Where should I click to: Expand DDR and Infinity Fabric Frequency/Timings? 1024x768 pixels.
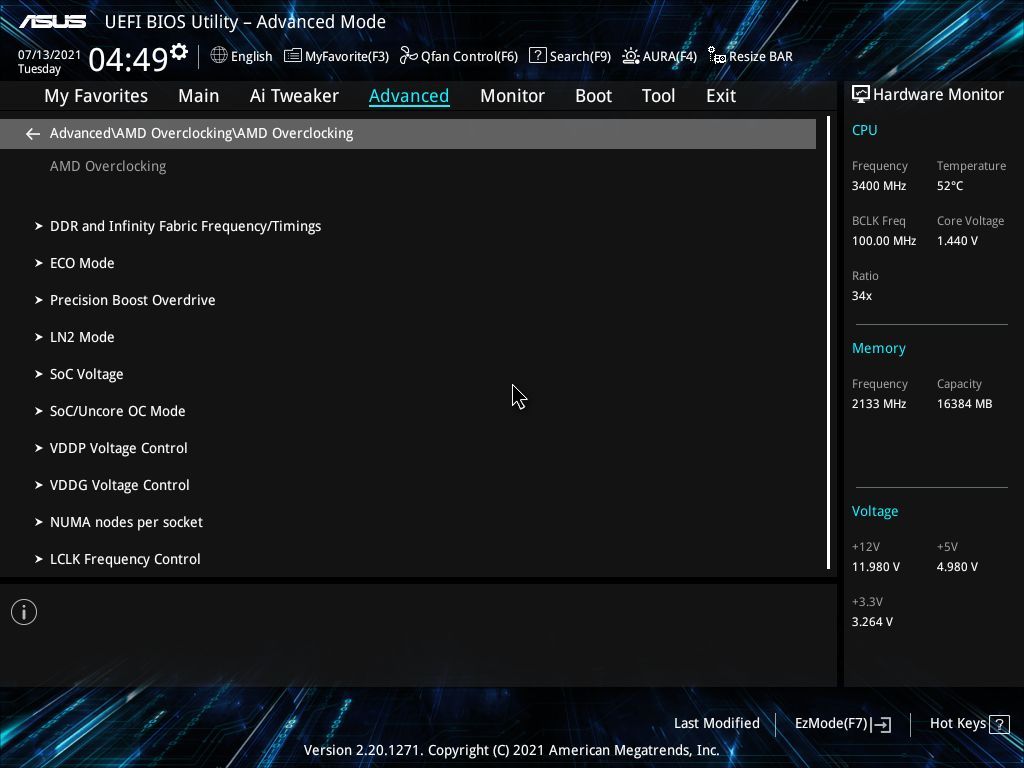point(185,226)
